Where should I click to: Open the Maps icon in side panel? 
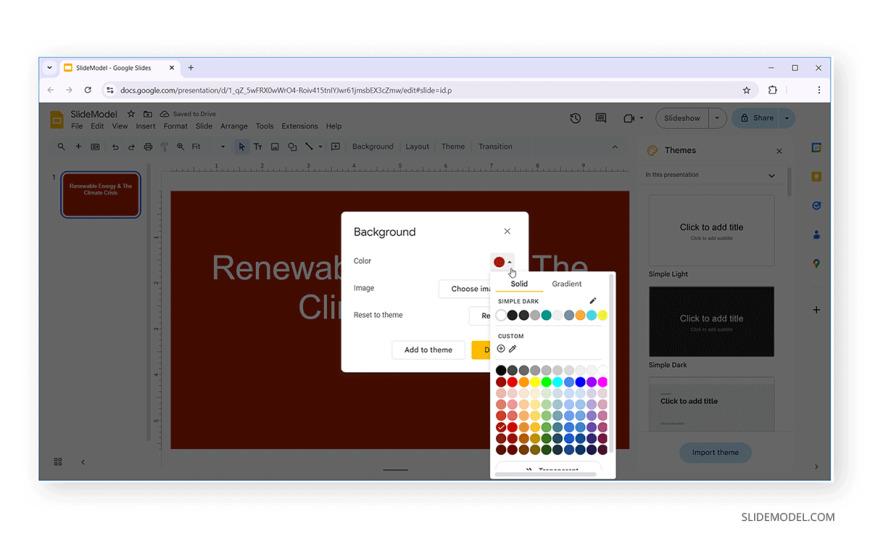pos(816,263)
